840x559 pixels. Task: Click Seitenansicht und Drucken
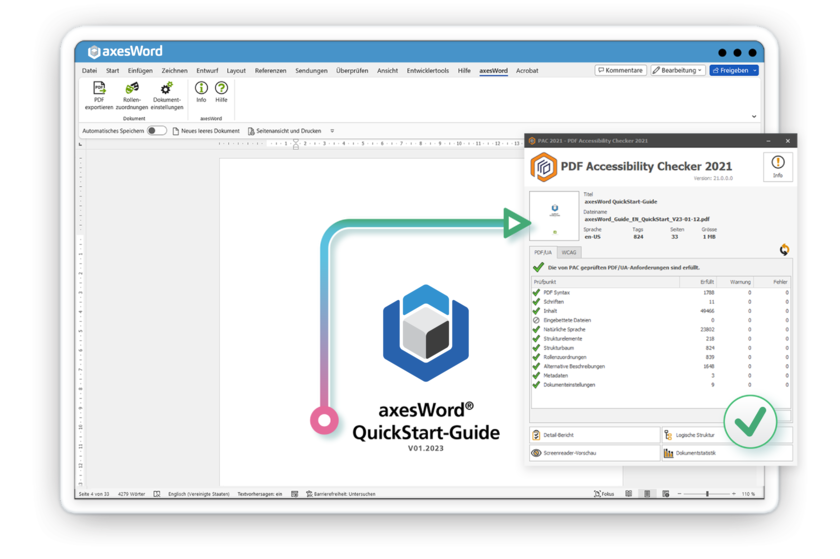[x=284, y=131]
